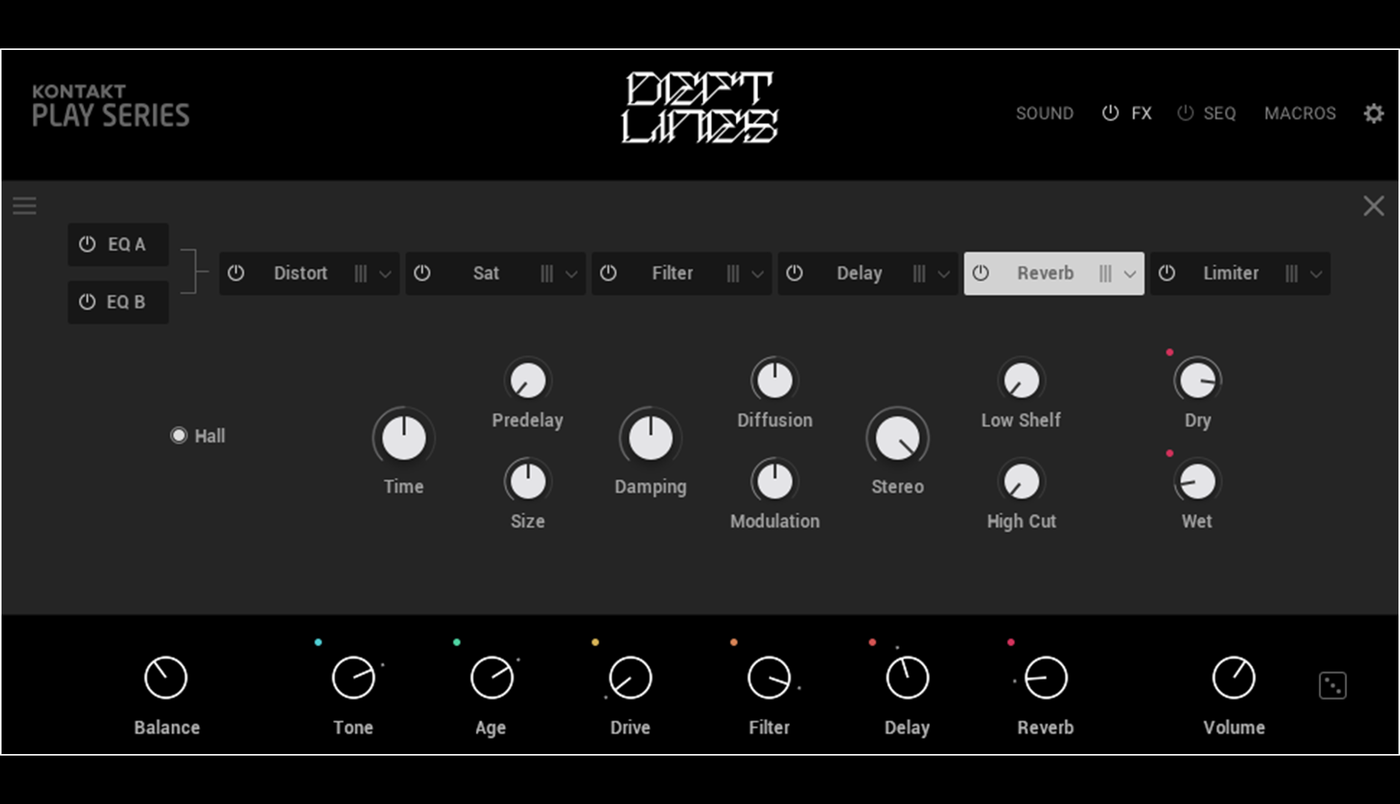This screenshot has height=804, width=1400.
Task: Select the Sat effect slot
Action: pyautogui.click(x=495, y=273)
